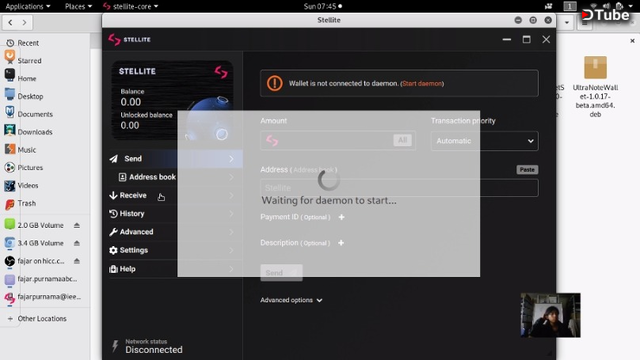Expand Advanced options
This screenshot has width=640, height=360.
(x=291, y=300)
